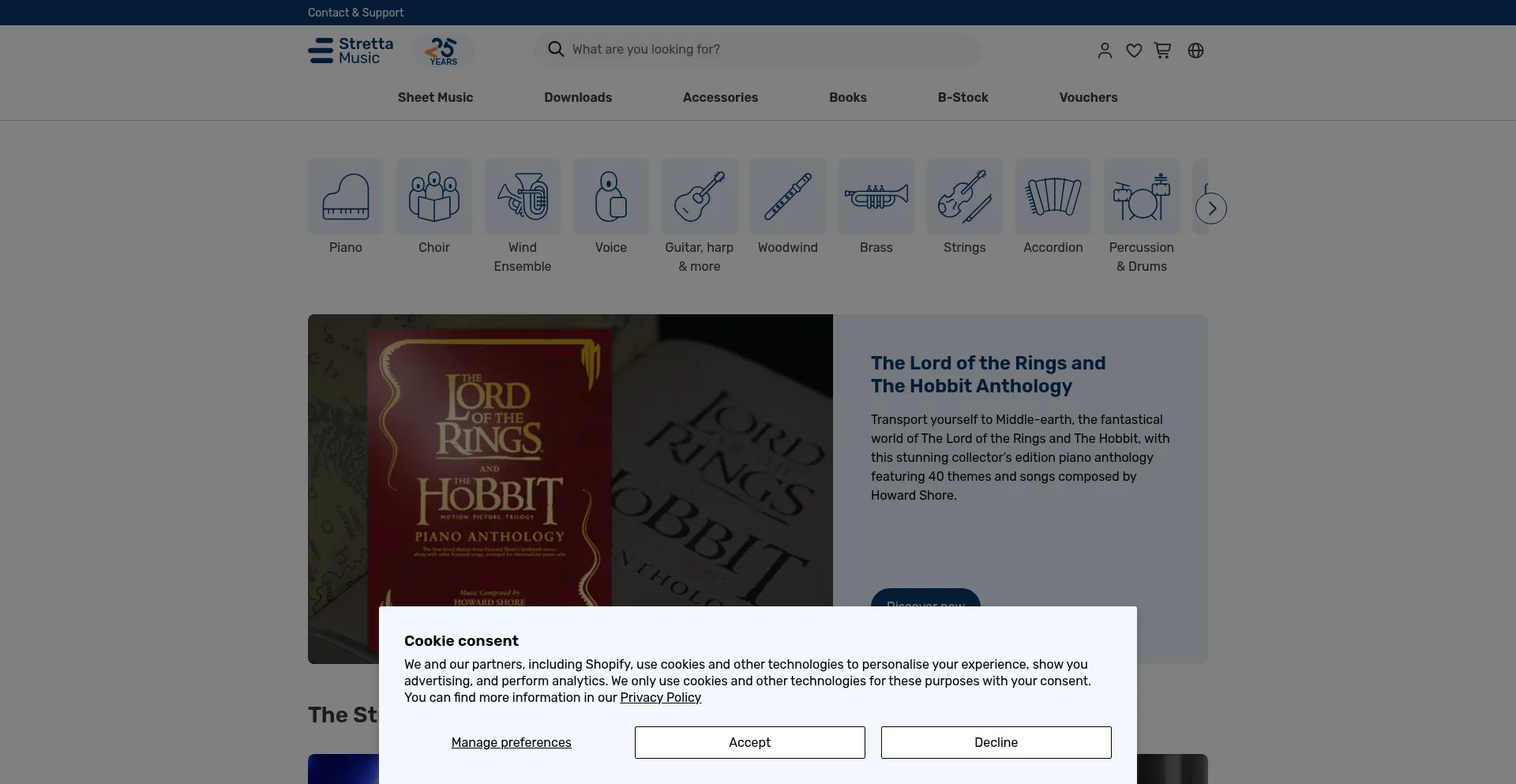
Task: Select the Wind Ensemble category icon
Action: 523,197
